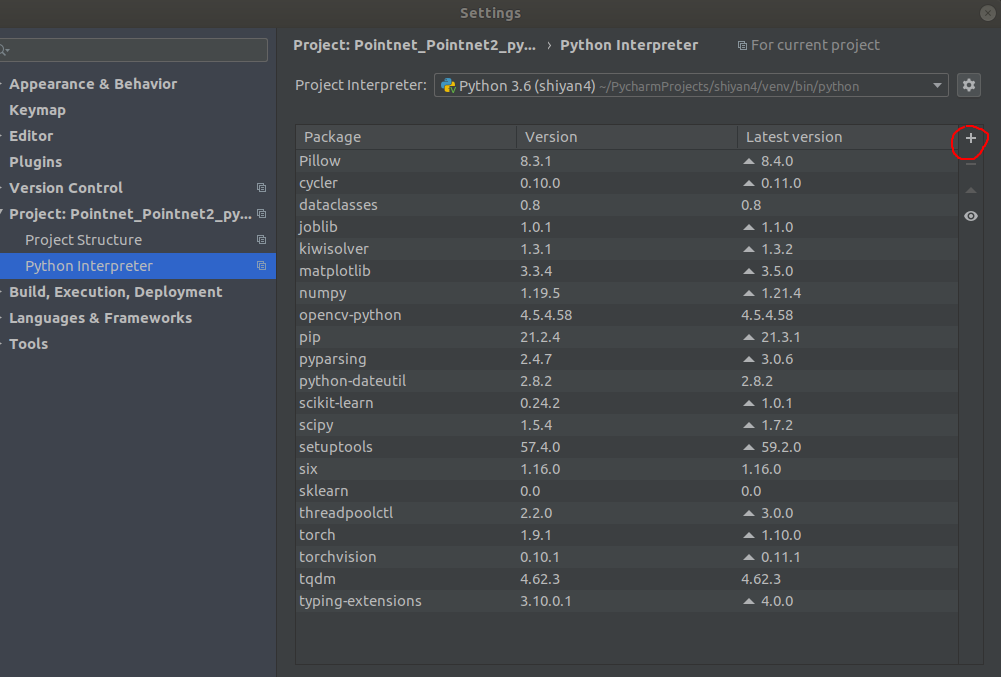Viewport: 1001px width, 677px height.
Task: Click the search magnifier icon in Settings
Action: tap(5, 50)
